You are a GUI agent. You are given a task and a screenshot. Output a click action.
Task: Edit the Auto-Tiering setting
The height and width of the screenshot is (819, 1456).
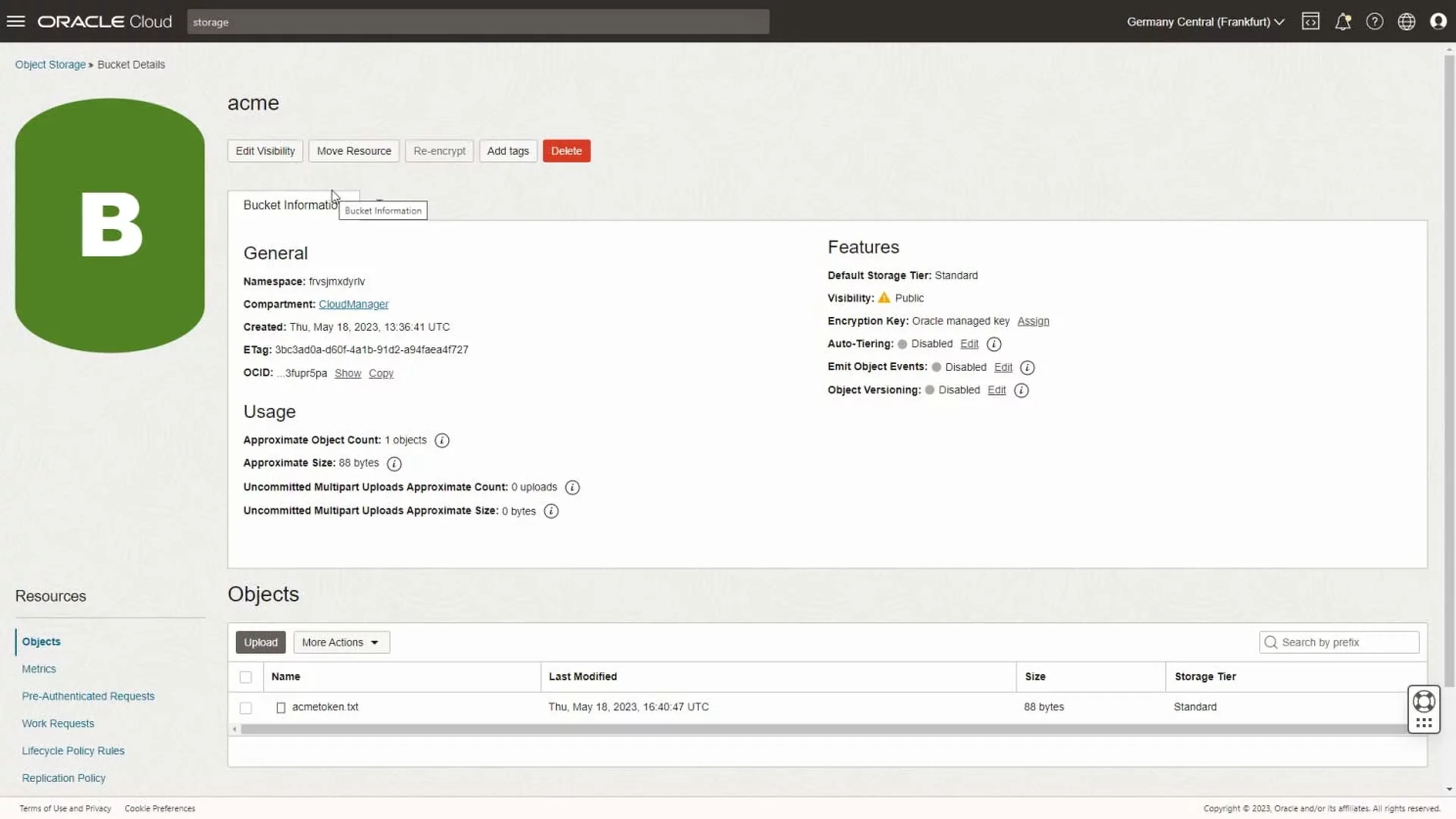[969, 344]
